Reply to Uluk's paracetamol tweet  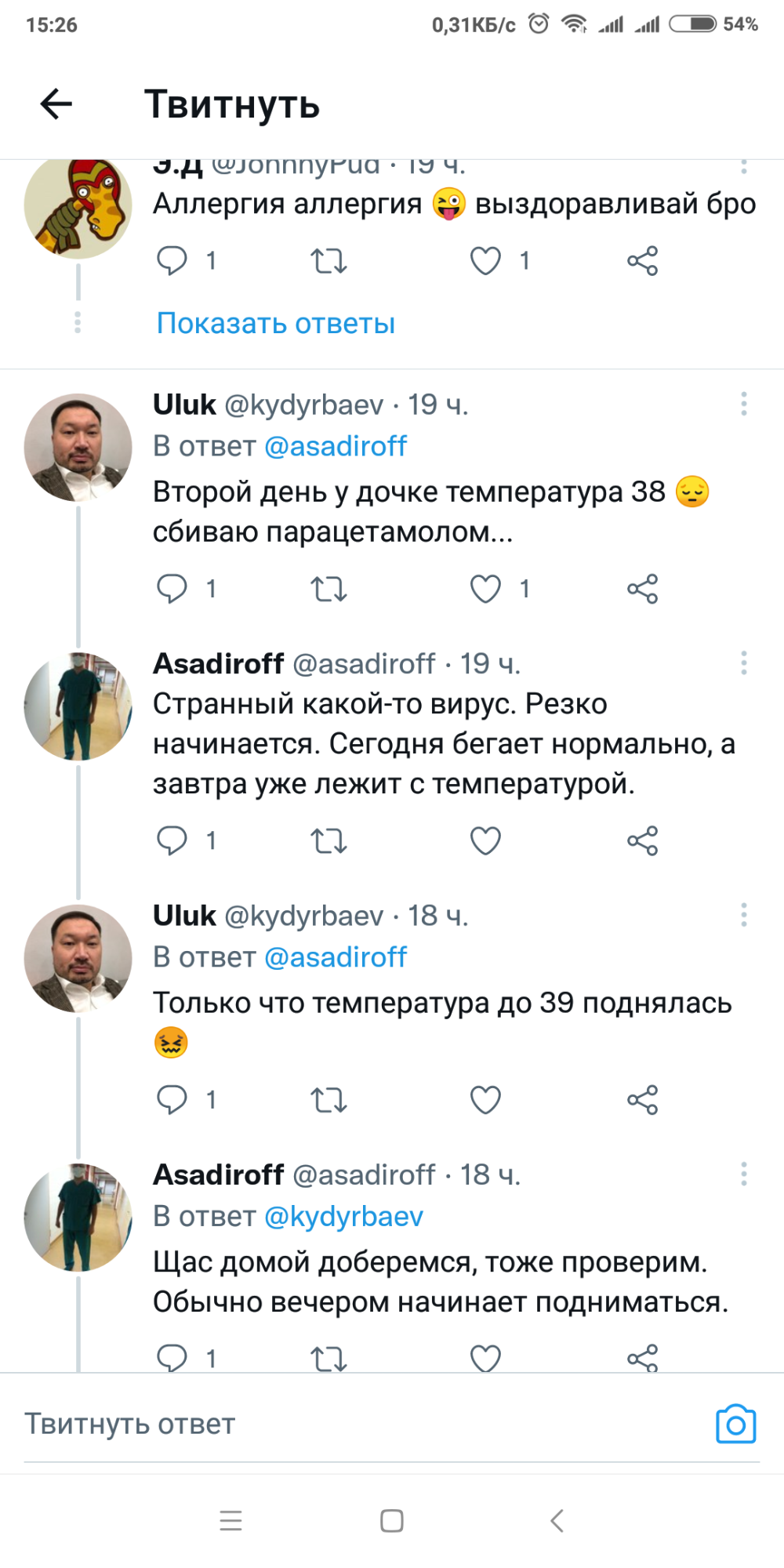pos(172,589)
